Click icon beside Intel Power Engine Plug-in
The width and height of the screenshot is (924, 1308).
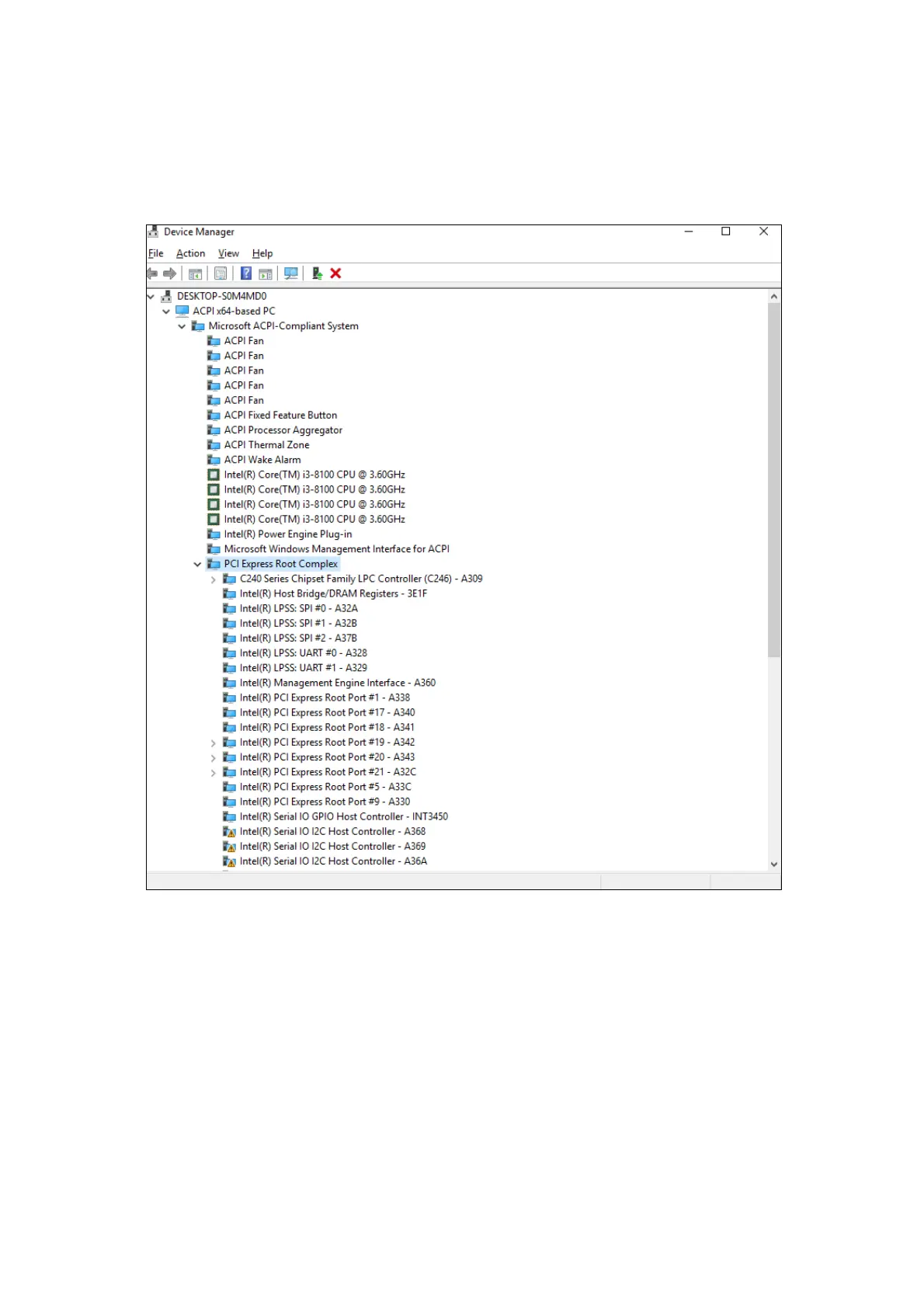coord(214,534)
